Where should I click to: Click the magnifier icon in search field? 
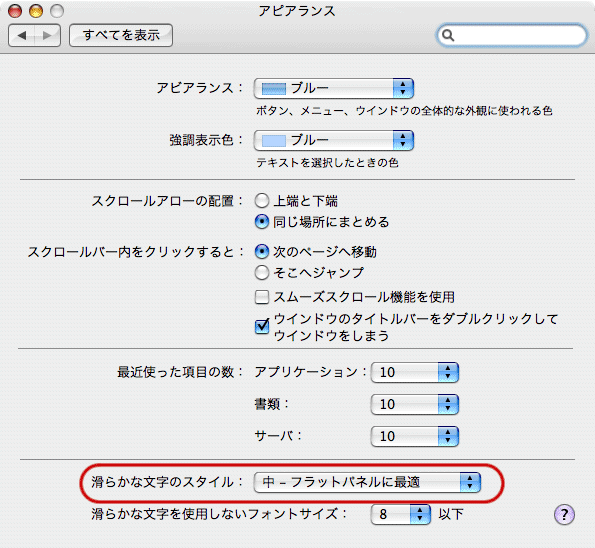(x=448, y=35)
